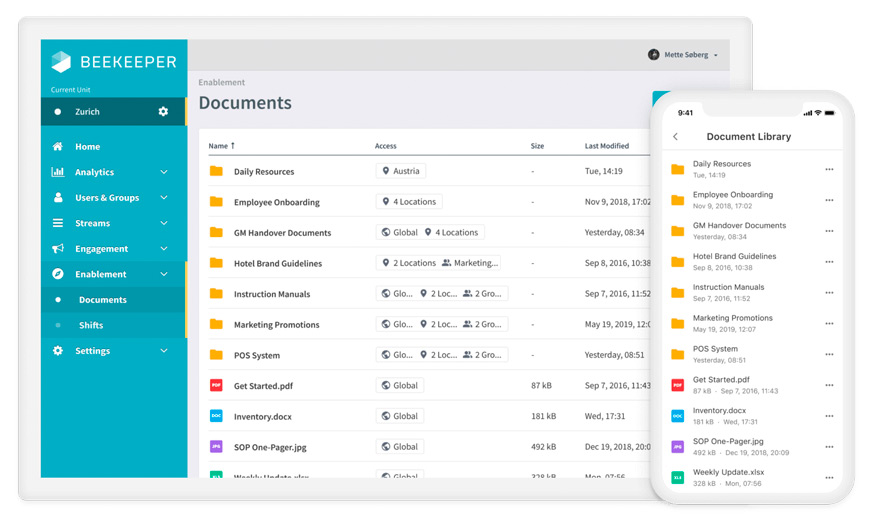The height and width of the screenshot is (525, 873).
Task: Open Instruction Manuals in the table
Action: click(272, 294)
